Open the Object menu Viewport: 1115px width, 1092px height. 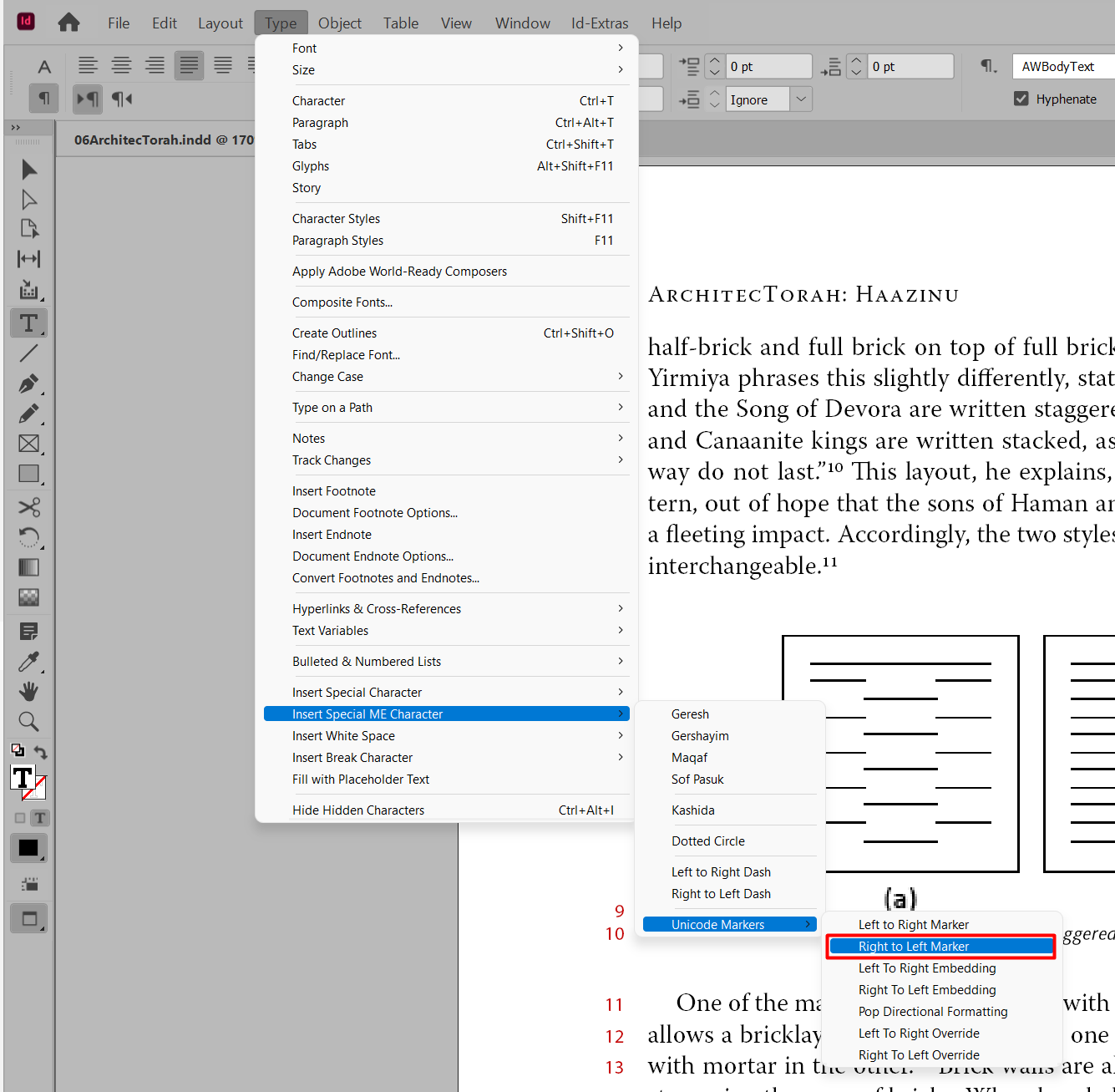point(339,23)
